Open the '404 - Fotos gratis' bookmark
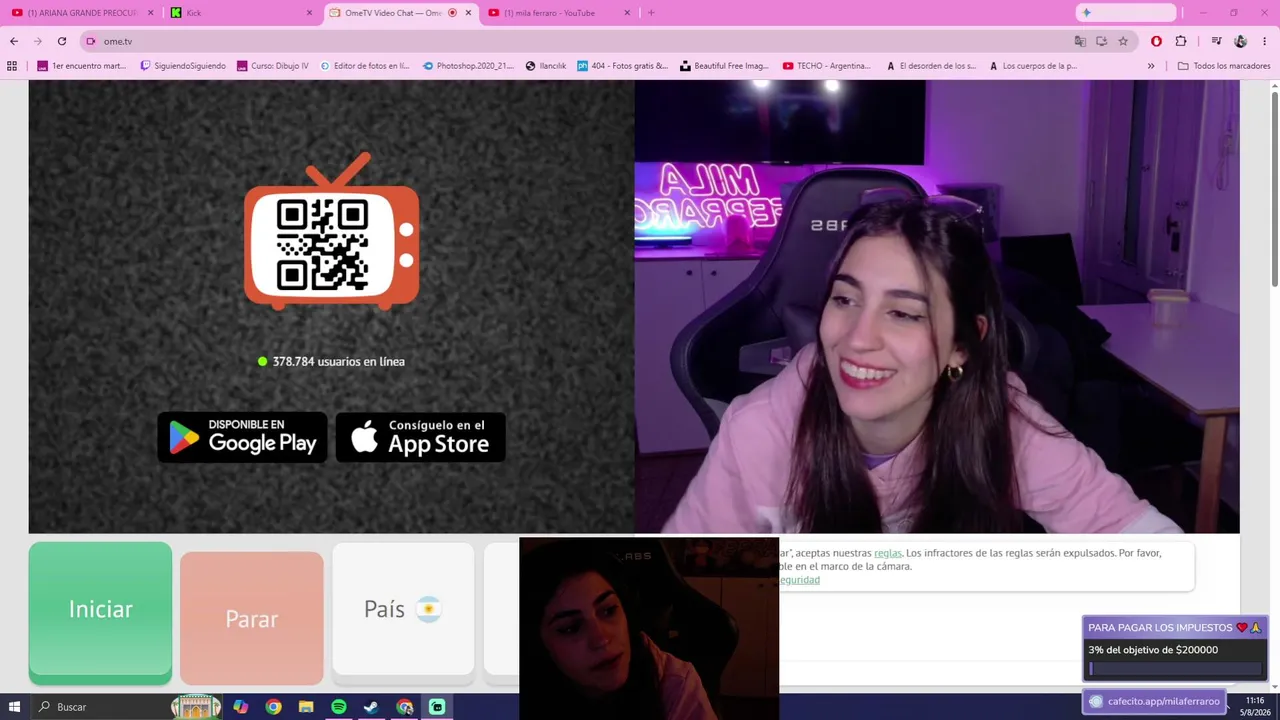The image size is (1280, 720). coord(623,66)
